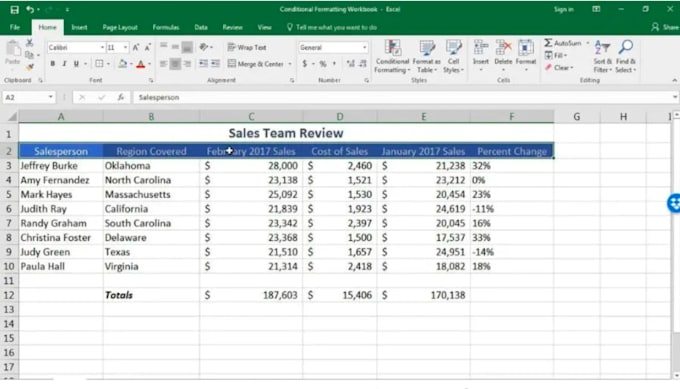Click the Merge & Center button

coord(255,64)
